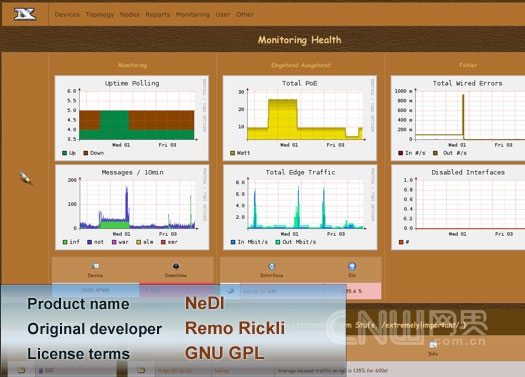The height and width of the screenshot is (377, 525).
Task: Click the inf messages legend swatch
Action: pyautogui.click(x=65, y=242)
